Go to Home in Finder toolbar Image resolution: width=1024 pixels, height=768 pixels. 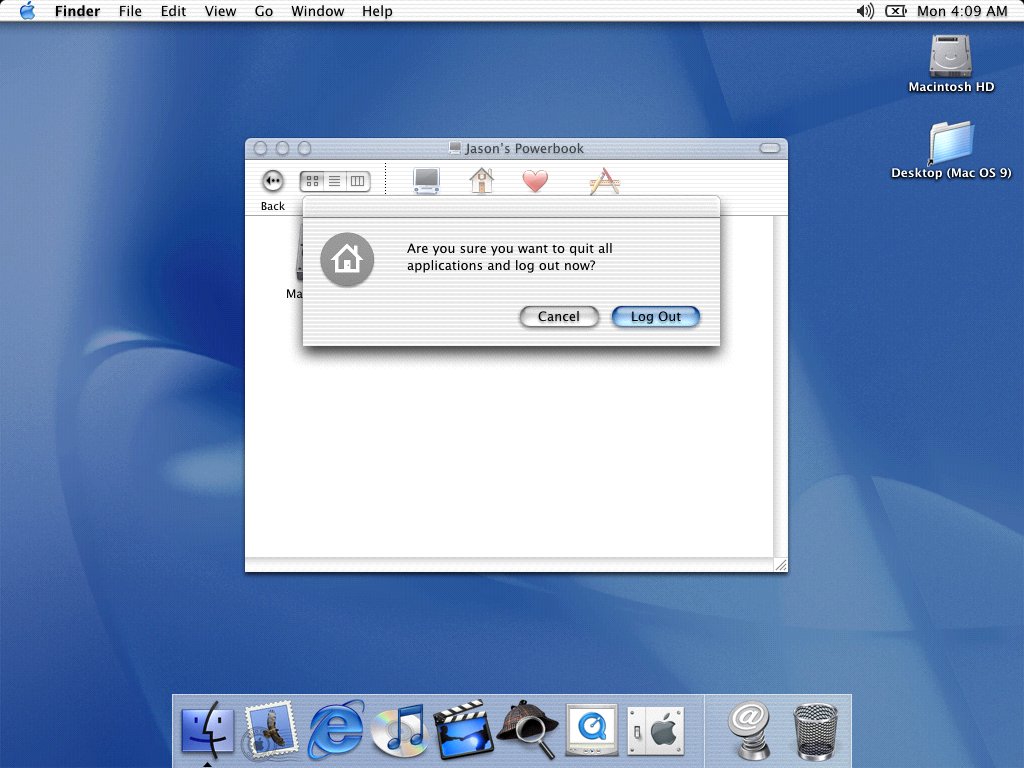click(x=481, y=181)
